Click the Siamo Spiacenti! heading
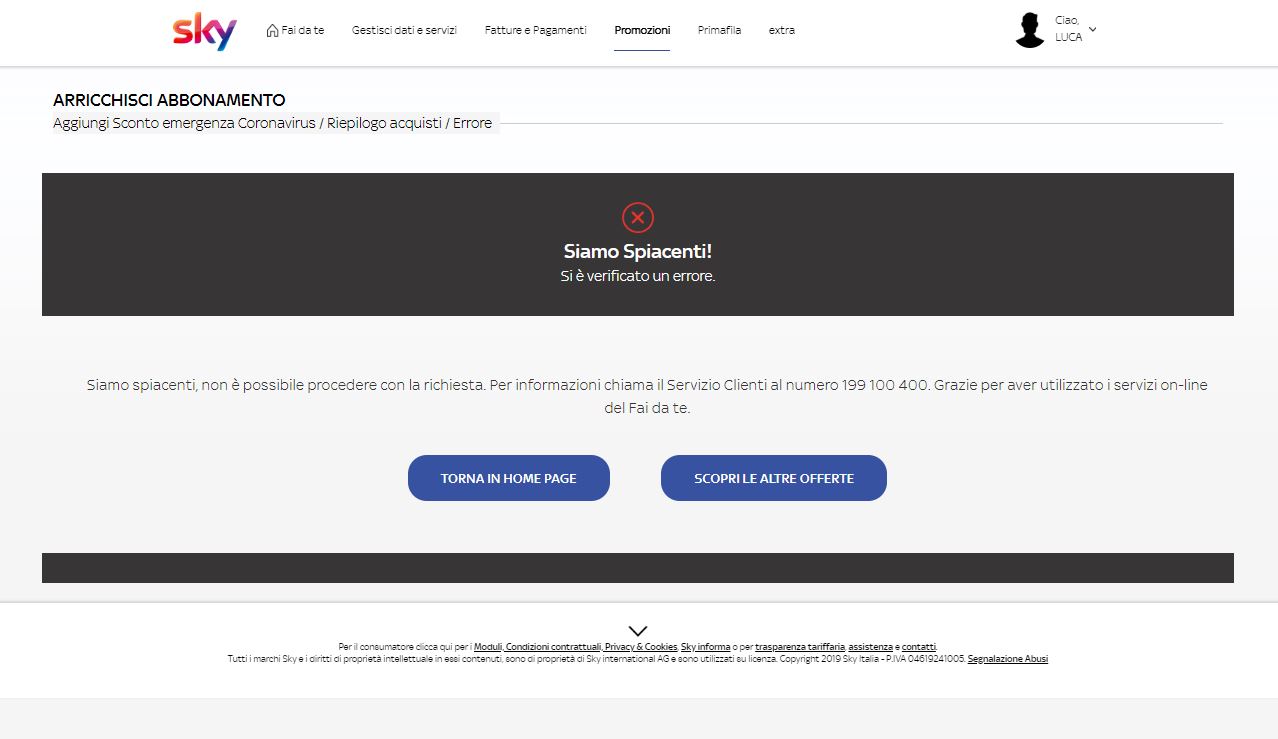Screen dimensions: 1278x739 click(x=638, y=252)
